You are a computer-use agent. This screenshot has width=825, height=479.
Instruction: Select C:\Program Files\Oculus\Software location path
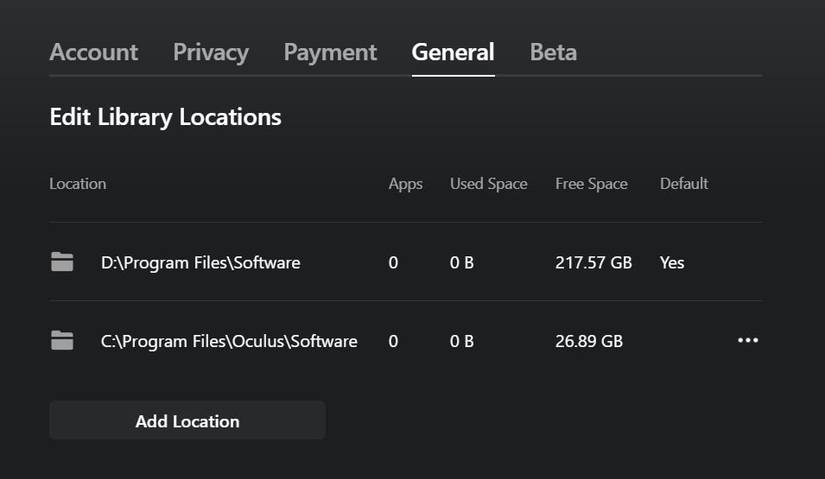(x=229, y=341)
